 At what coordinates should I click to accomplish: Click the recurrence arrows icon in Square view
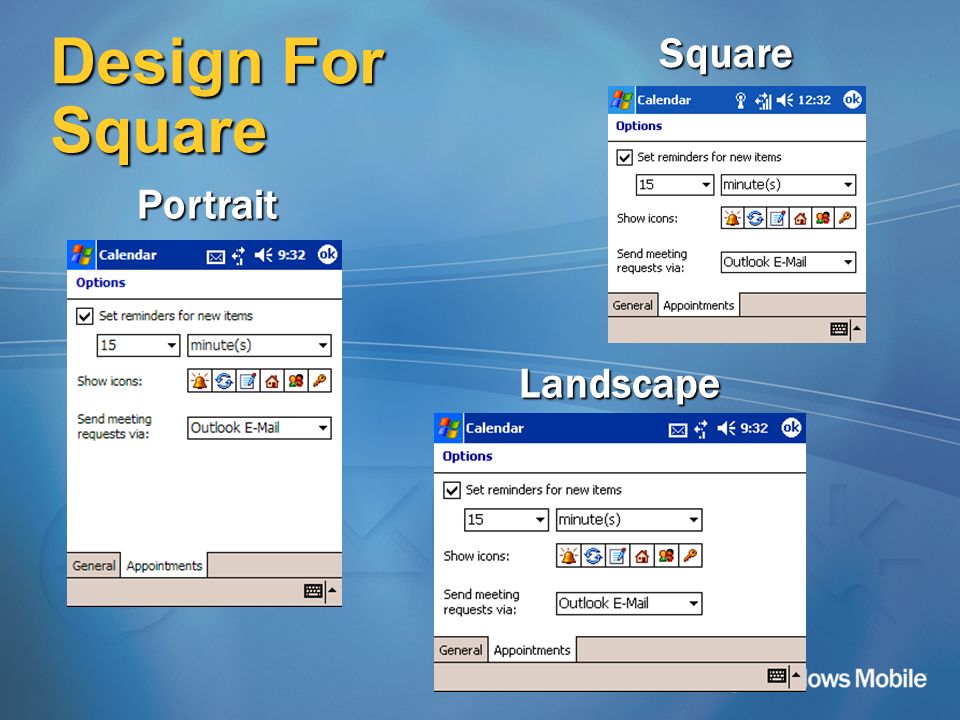[755, 218]
